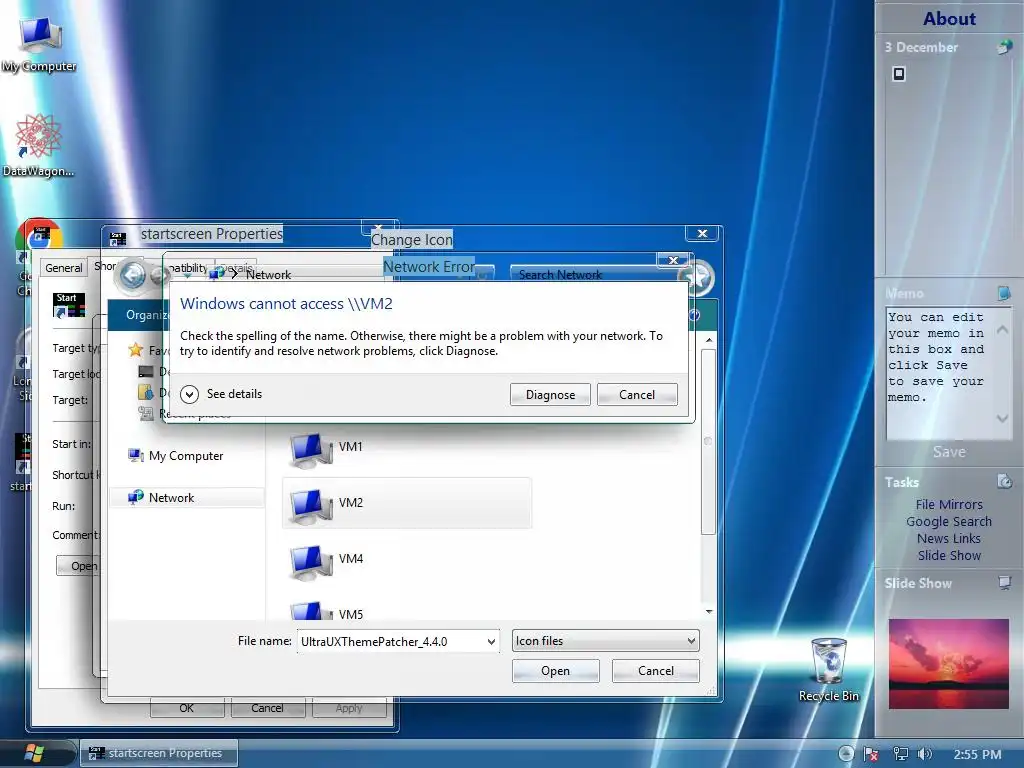1024x768 pixels.
Task: Click the startscreen shortcut icon in Properties
Action: [69, 305]
